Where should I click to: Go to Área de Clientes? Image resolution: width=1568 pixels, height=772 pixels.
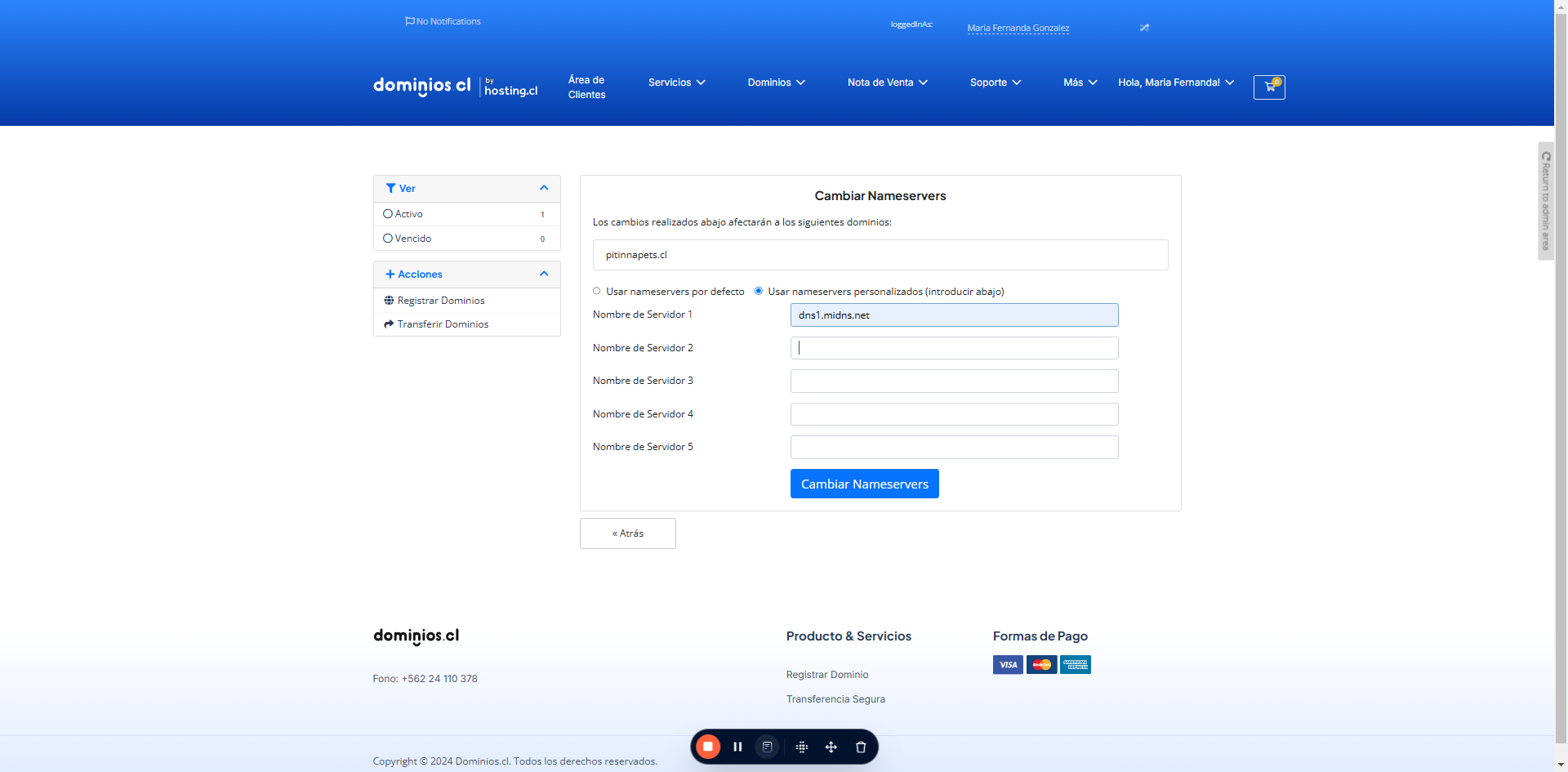pos(586,87)
